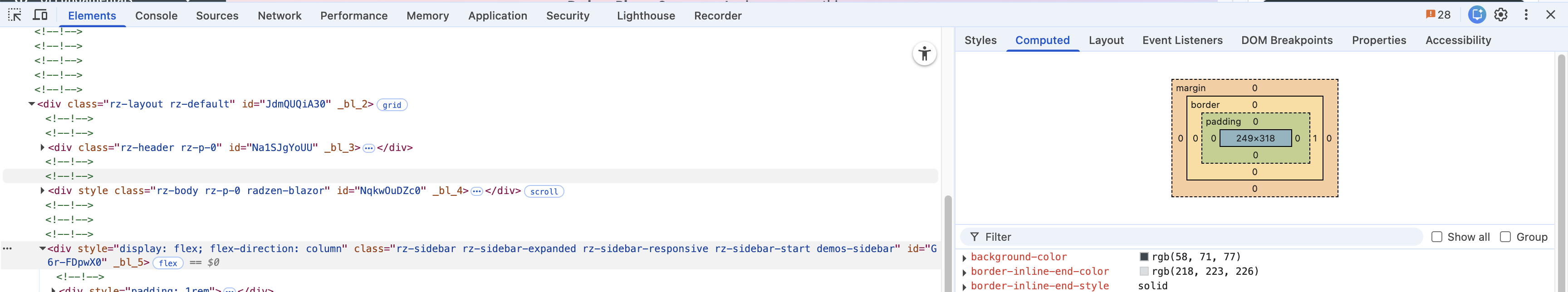Toggle the device toolbar icon
This screenshot has width=1568, height=292.
click(40, 15)
